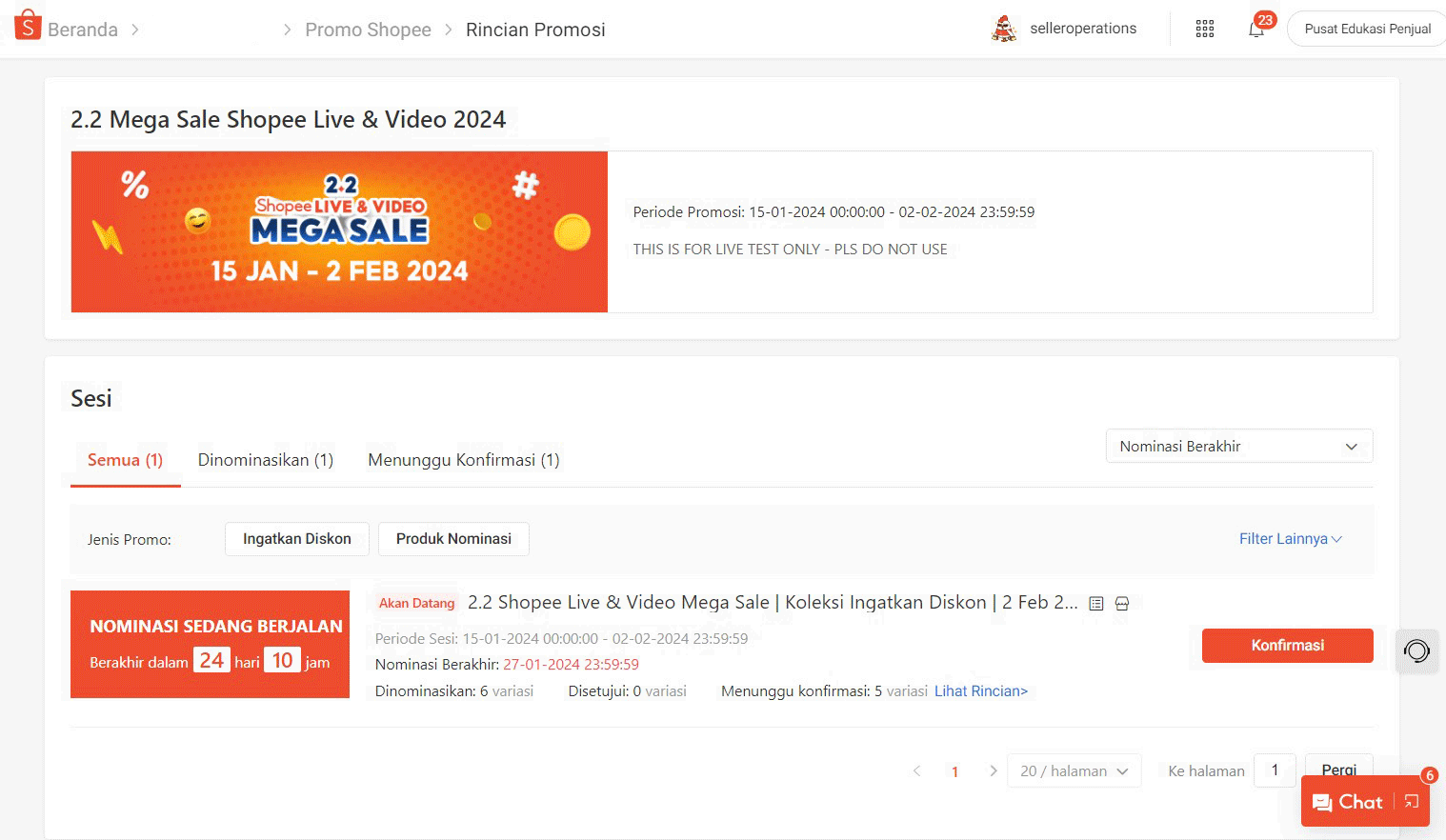Click the Konfirmasi button
This screenshot has width=1446, height=840.
(1287, 646)
